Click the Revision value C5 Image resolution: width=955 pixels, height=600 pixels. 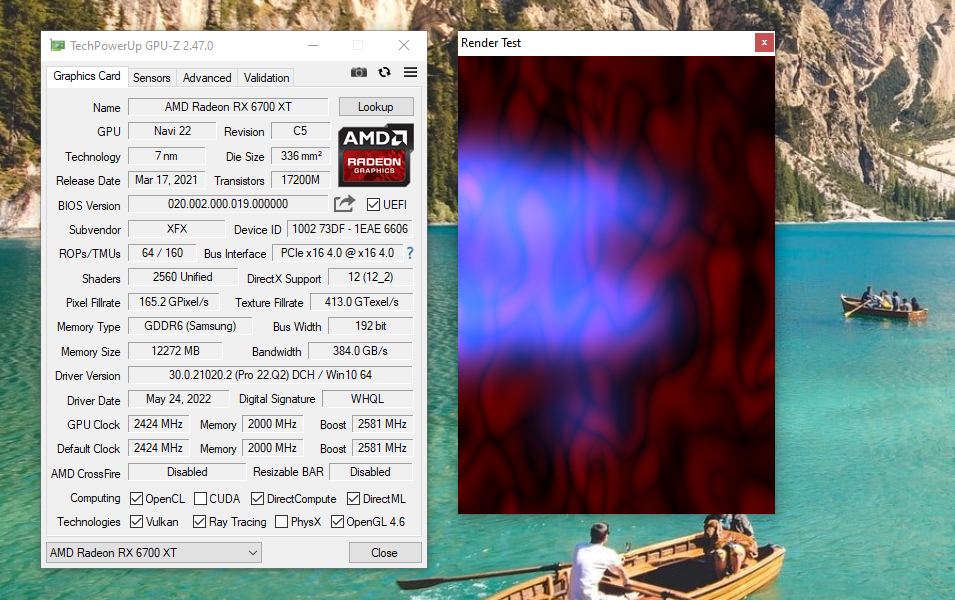pos(300,131)
